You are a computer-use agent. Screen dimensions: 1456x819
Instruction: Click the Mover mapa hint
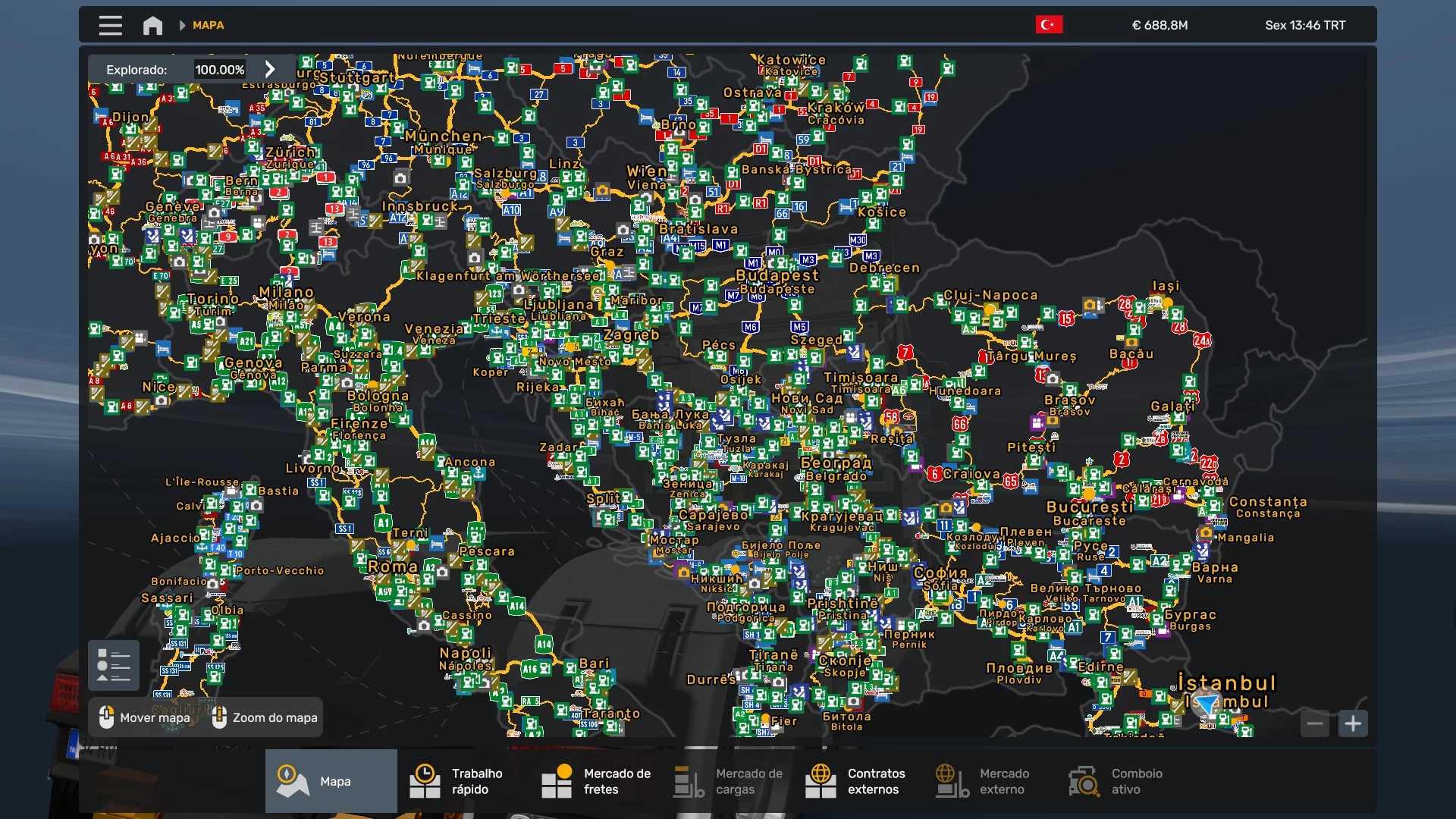(146, 717)
